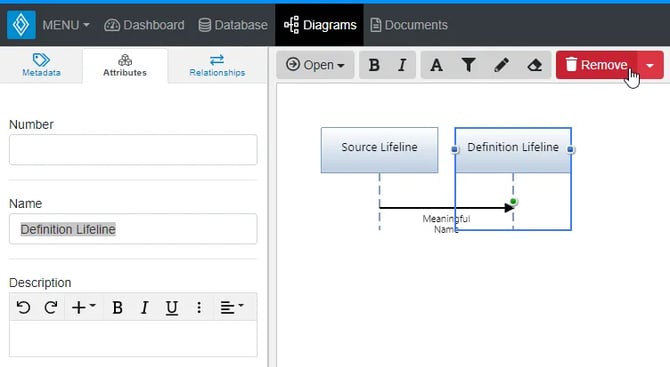Open the Documents section
This screenshot has height=367, width=670.
pyautogui.click(x=409, y=25)
